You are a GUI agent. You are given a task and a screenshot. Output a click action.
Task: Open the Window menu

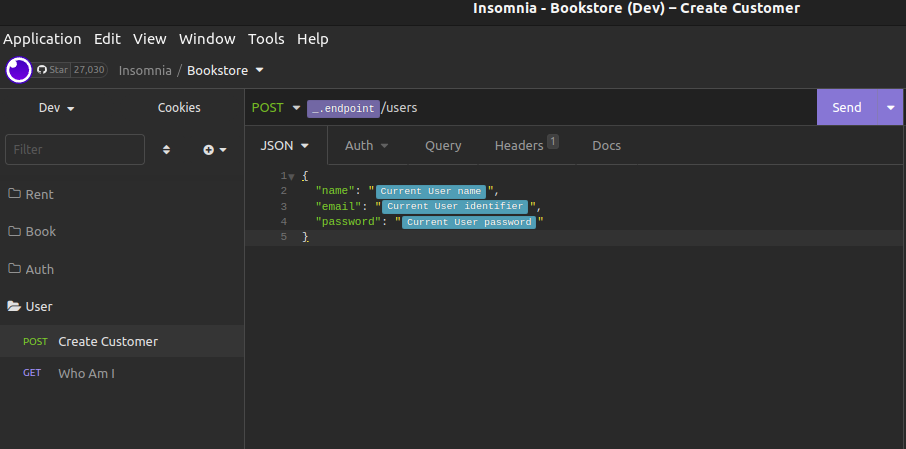coord(207,39)
